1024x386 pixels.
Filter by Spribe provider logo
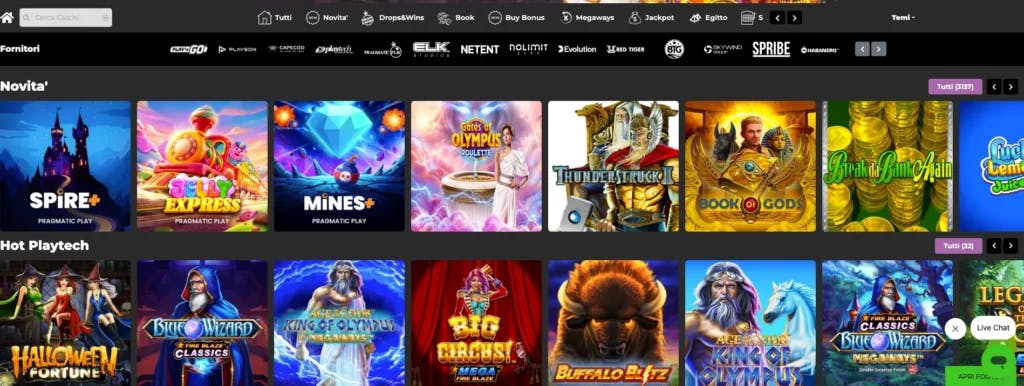771,49
